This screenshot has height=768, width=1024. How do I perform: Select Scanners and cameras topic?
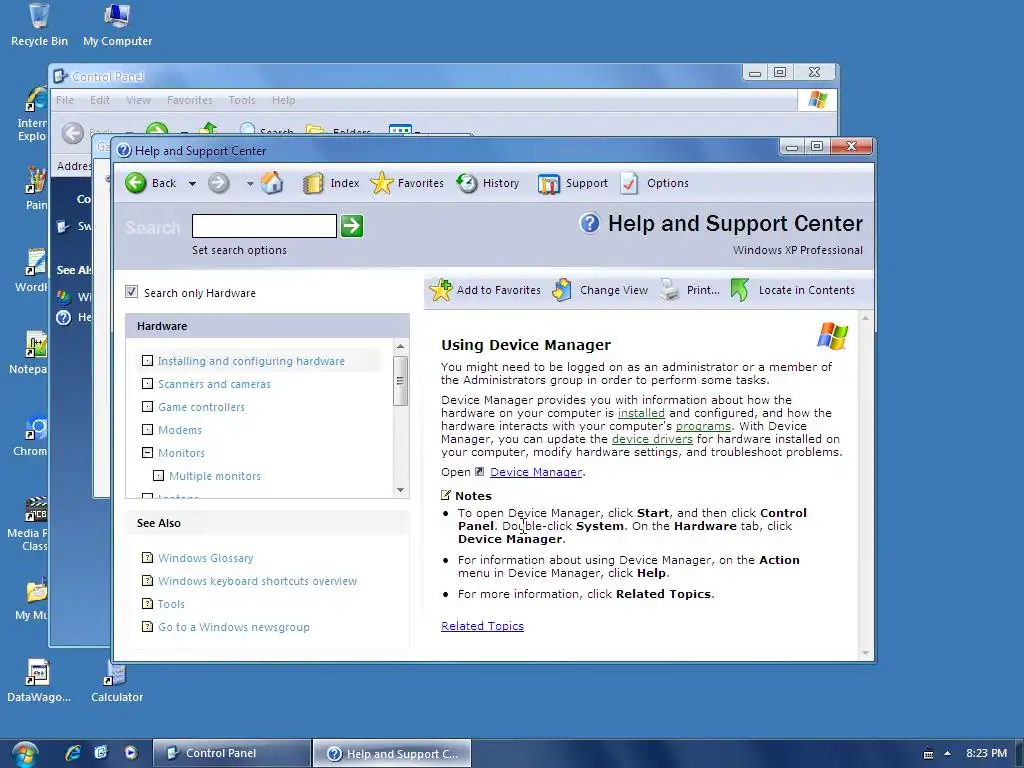(214, 384)
